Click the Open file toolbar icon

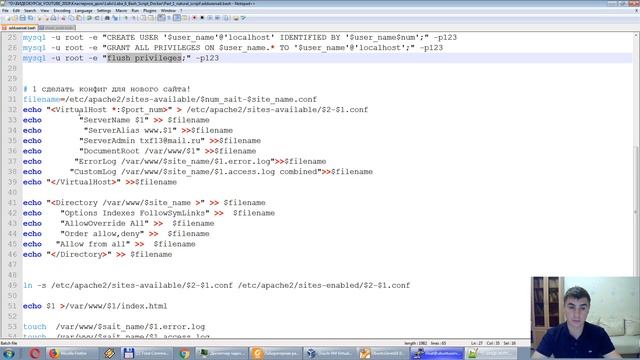[x=15, y=18]
